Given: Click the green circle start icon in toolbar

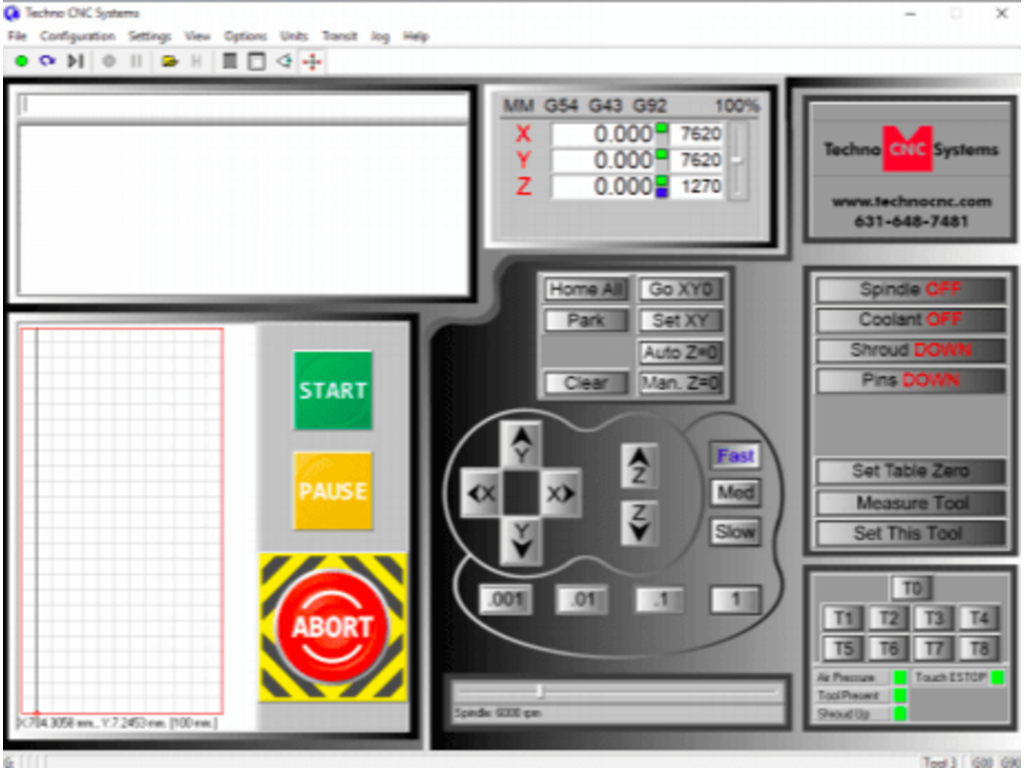Looking at the screenshot, I should tap(22, 61).
